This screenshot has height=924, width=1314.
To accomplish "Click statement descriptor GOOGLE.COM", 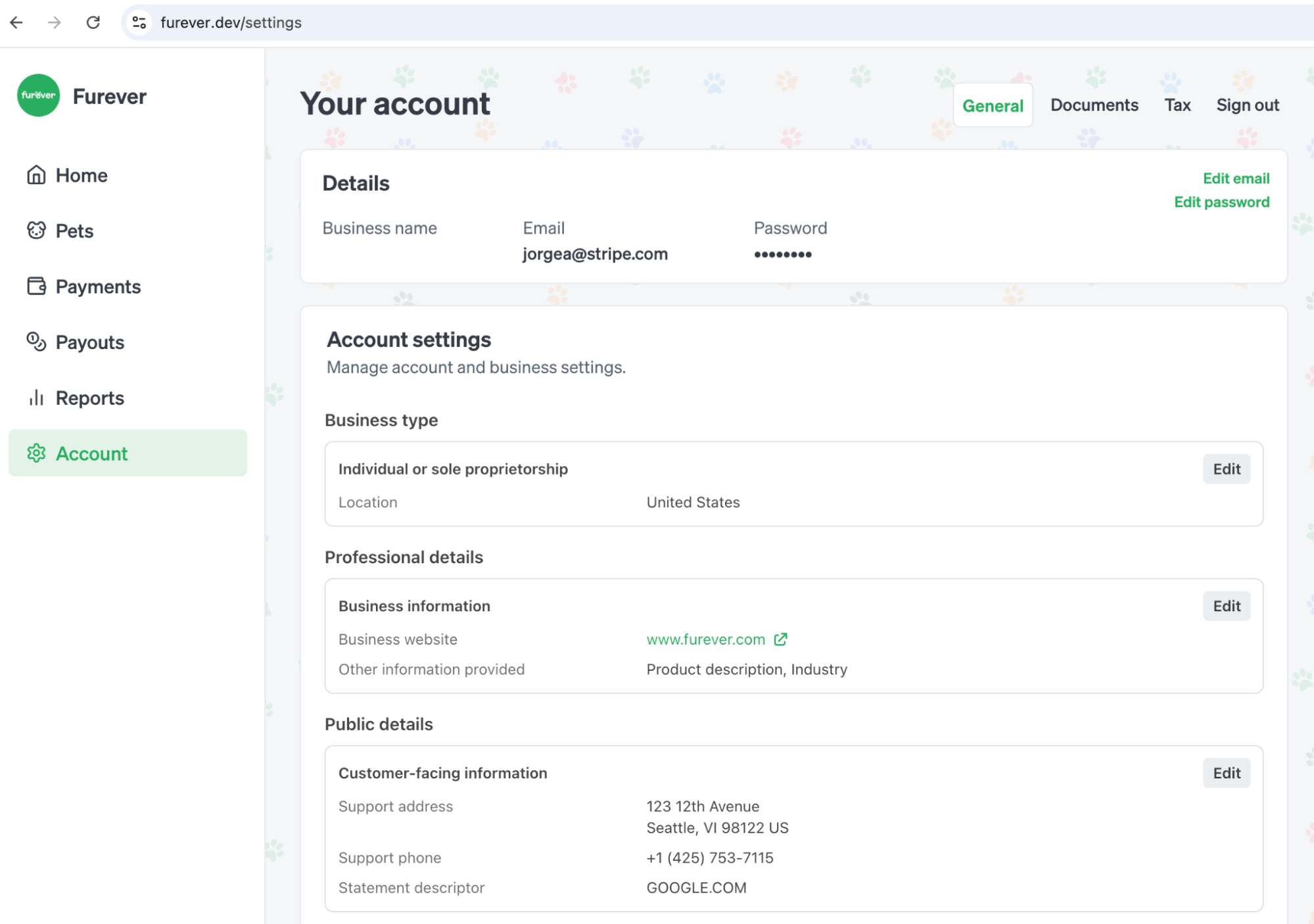I will pyautogui.click(x=696, y=888).
